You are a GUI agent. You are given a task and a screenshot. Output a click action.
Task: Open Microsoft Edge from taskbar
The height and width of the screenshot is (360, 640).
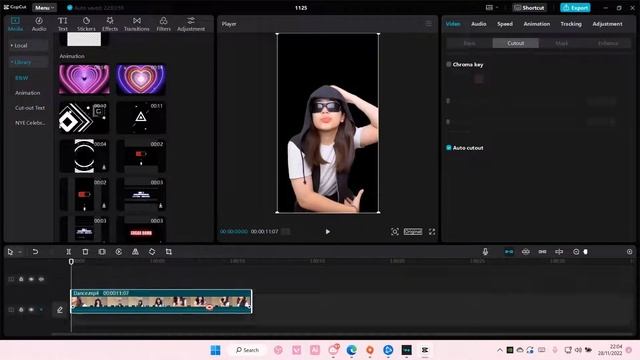351,350
